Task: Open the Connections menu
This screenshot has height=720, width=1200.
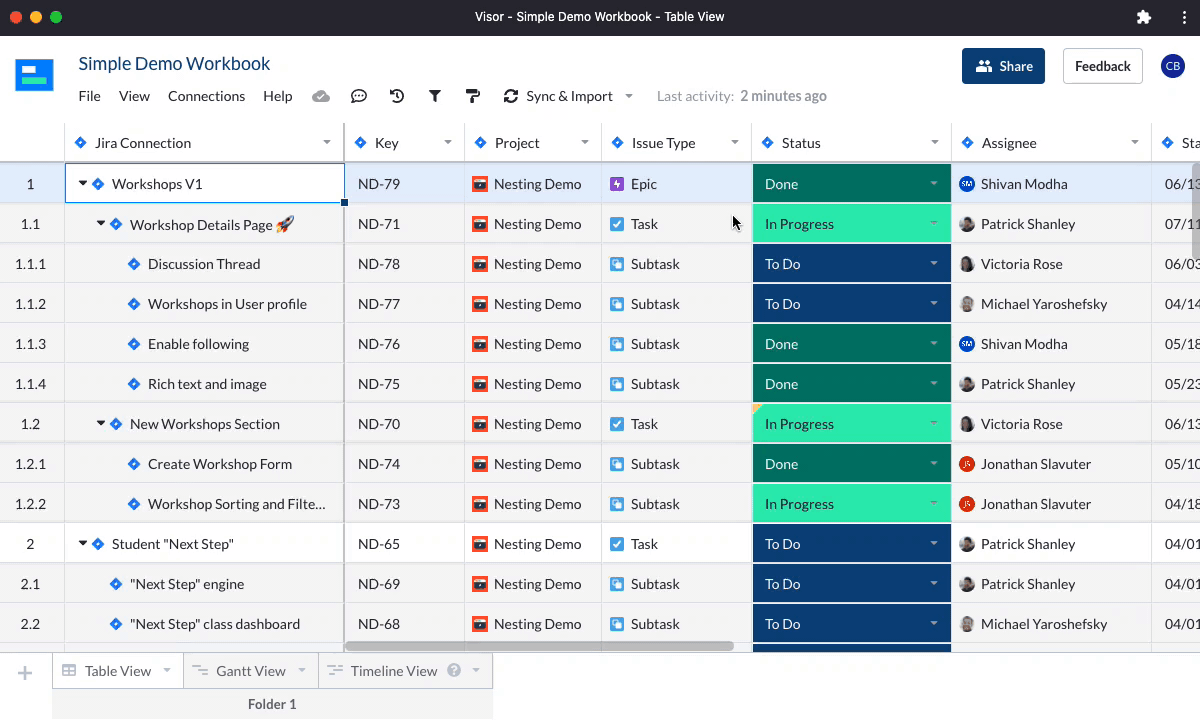Action: pos(206,96)
